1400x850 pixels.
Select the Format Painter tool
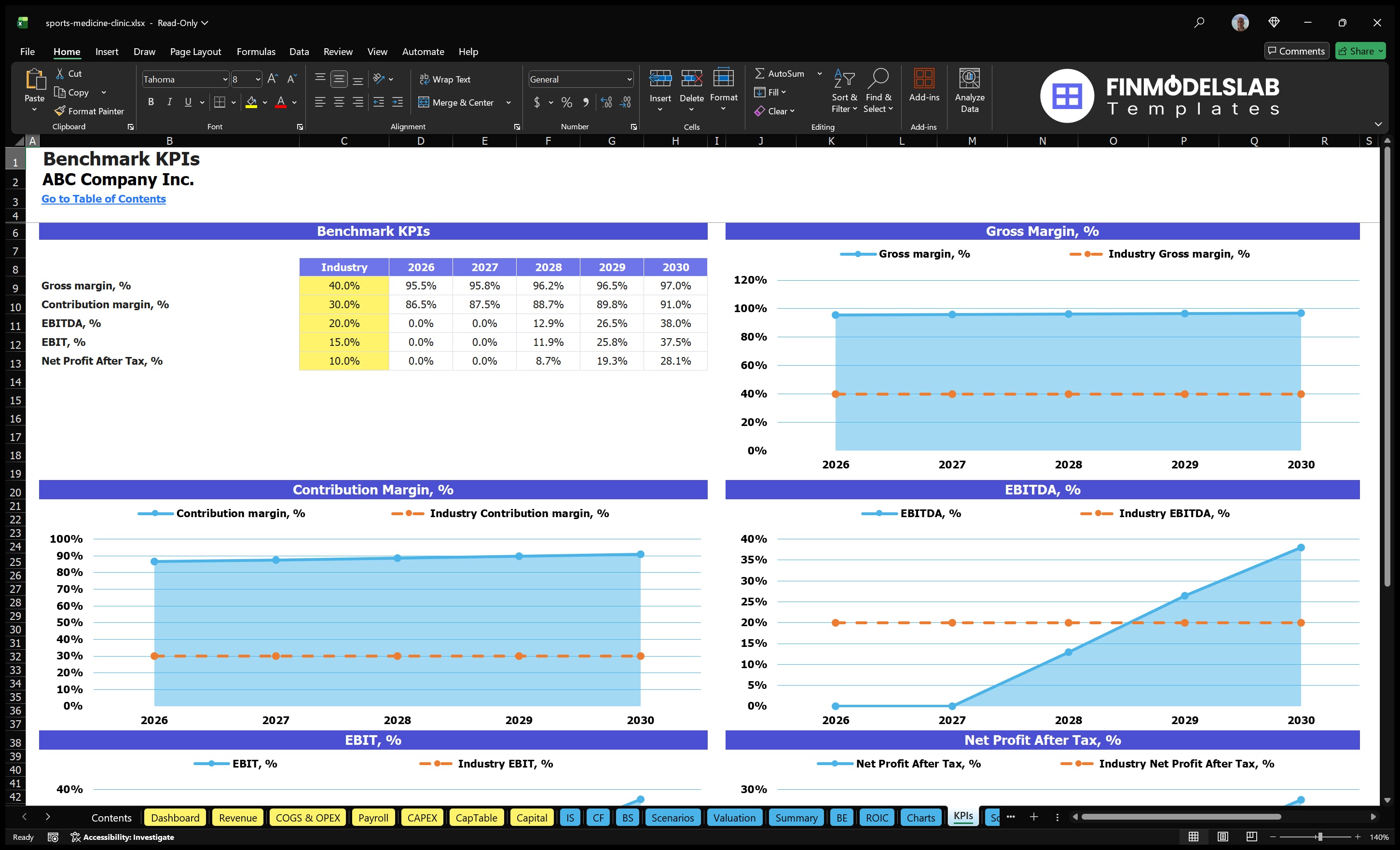coord(89,111)
